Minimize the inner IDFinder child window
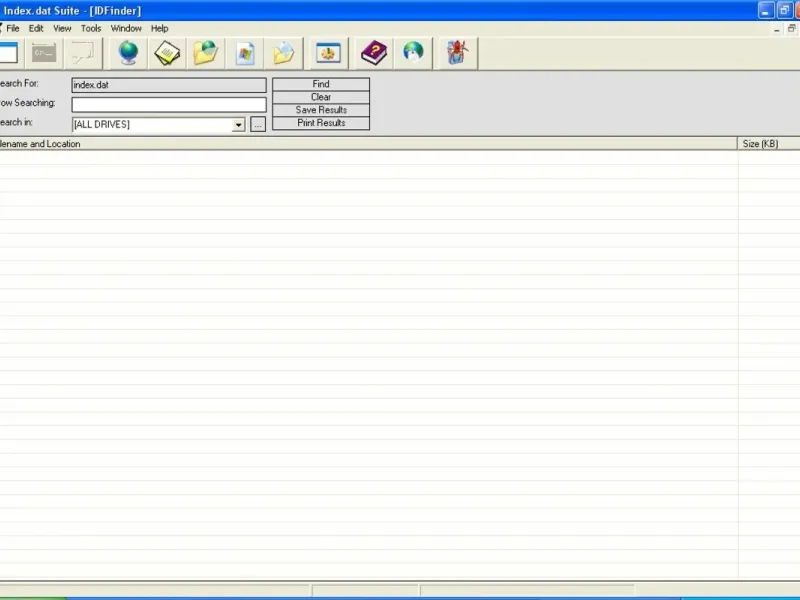Image resolution: width=800 pixels, height=600 pixels. tap(777, 29)
